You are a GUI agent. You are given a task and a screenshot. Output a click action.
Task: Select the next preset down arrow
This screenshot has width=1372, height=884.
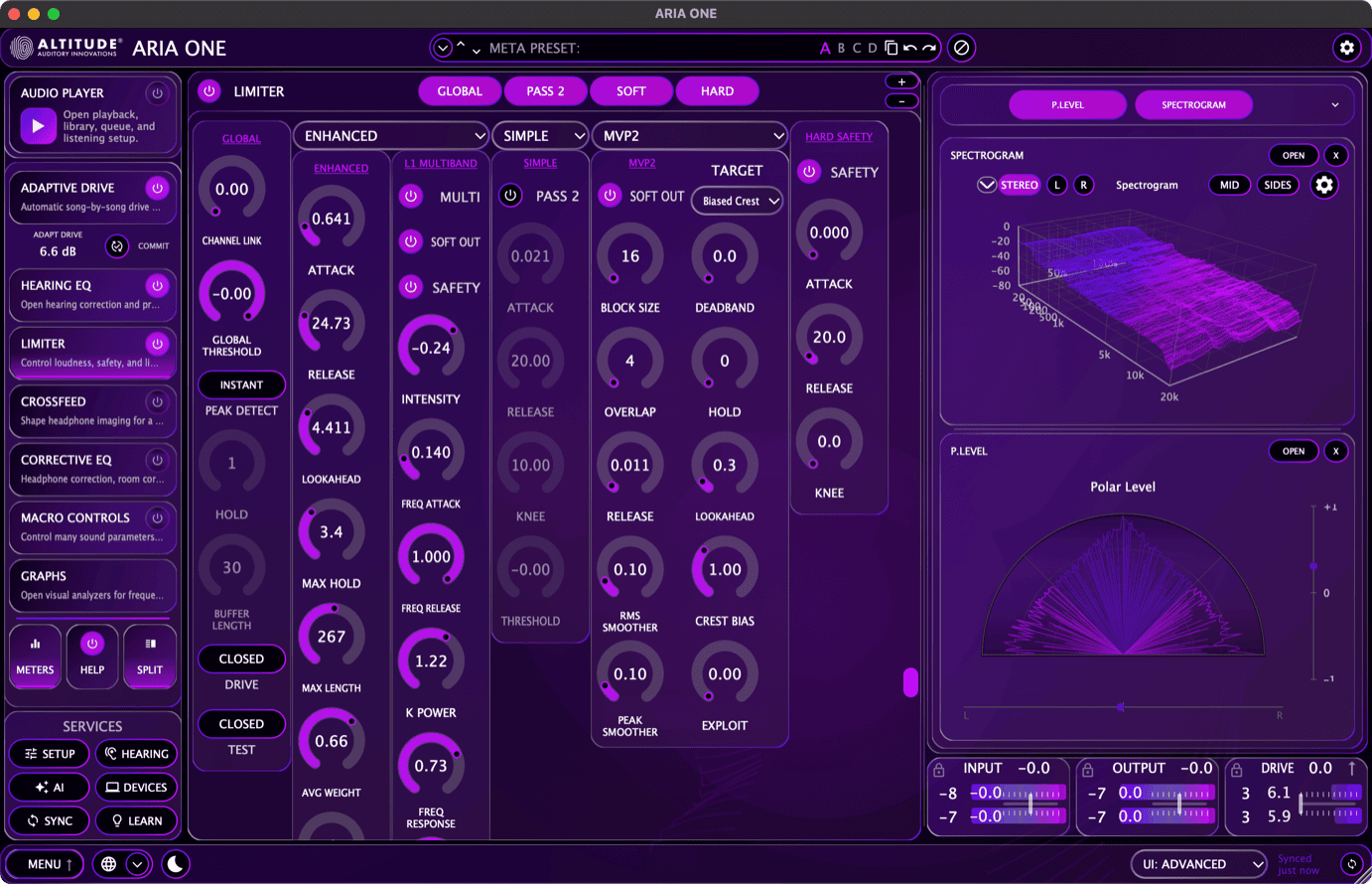[x=477, y=50]
